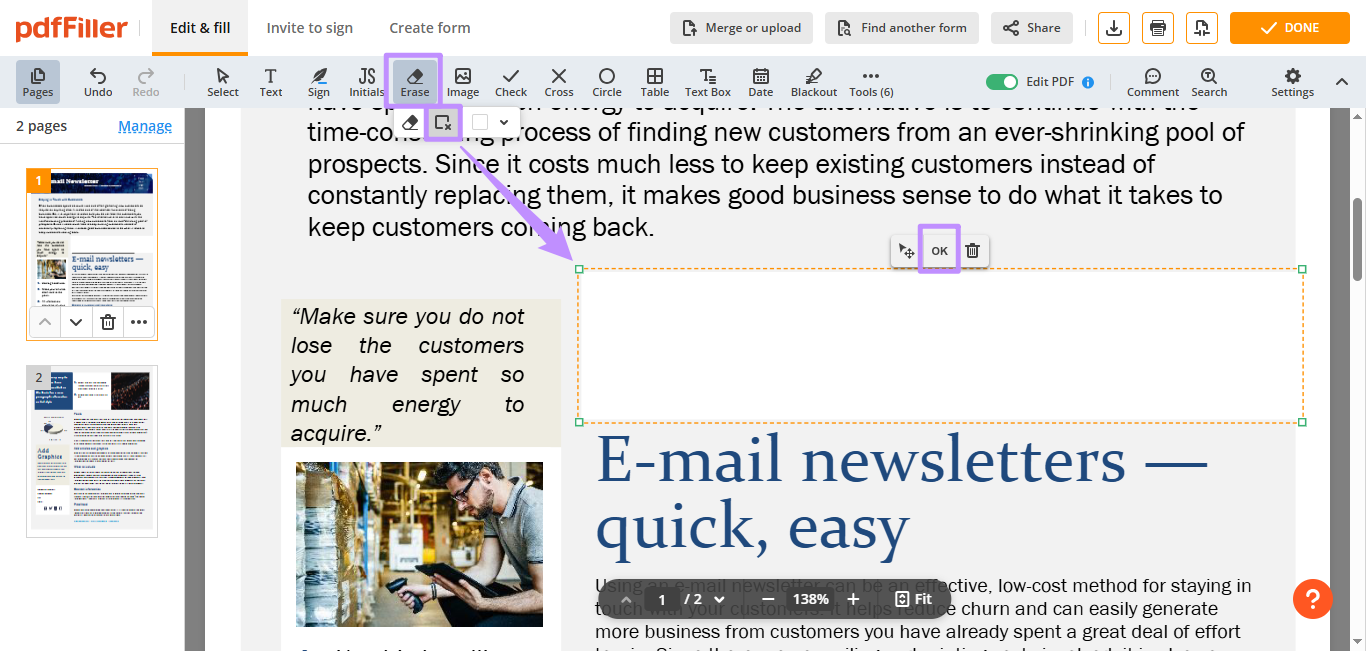Select the Select tool
Image resolution: width=1366 pixels, height=651 pixels.
pyautogui.click(x=222, y=82)
